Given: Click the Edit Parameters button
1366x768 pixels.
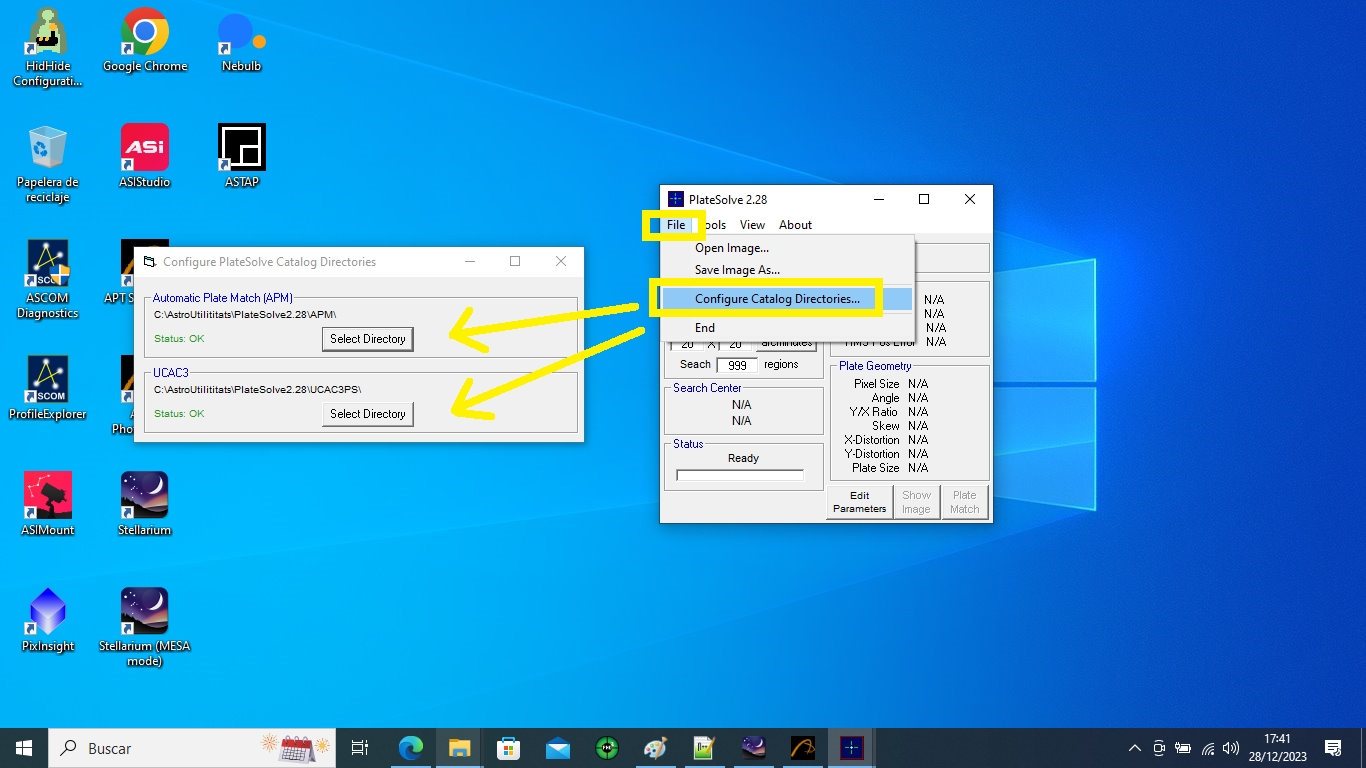Looking at the screenshot, I should 859,502.
